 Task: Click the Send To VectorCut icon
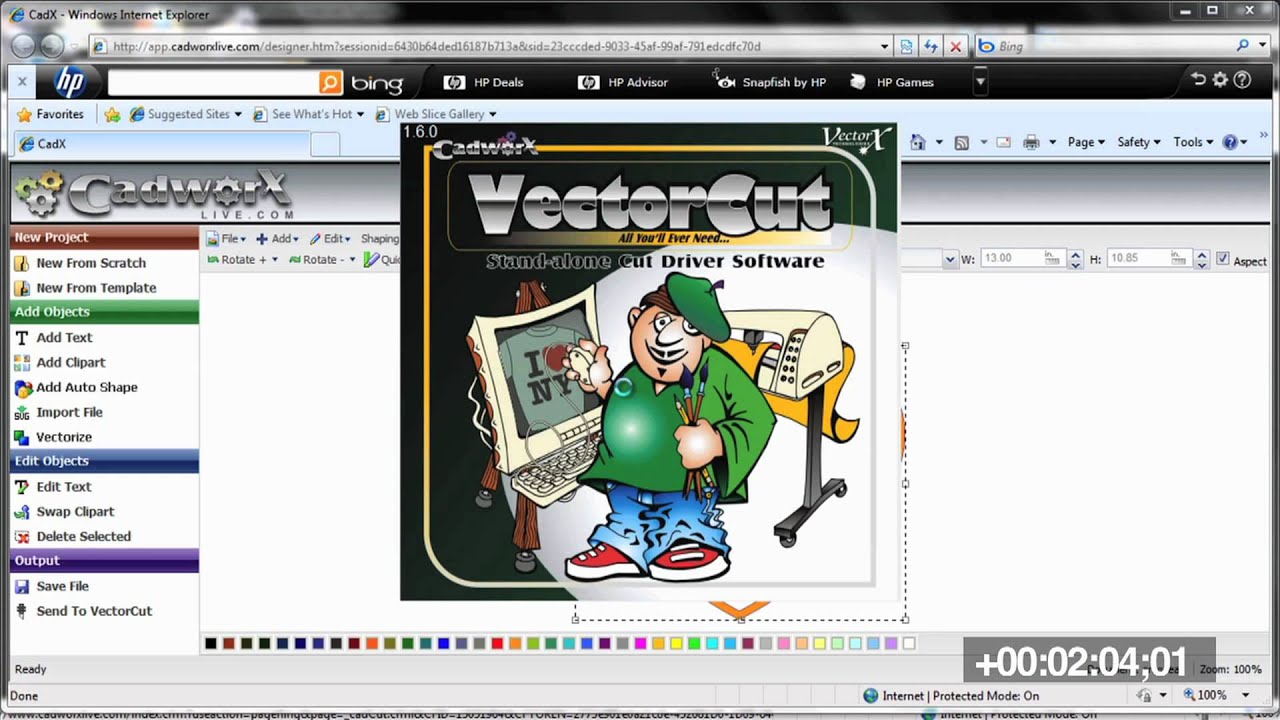click(21, 611)
